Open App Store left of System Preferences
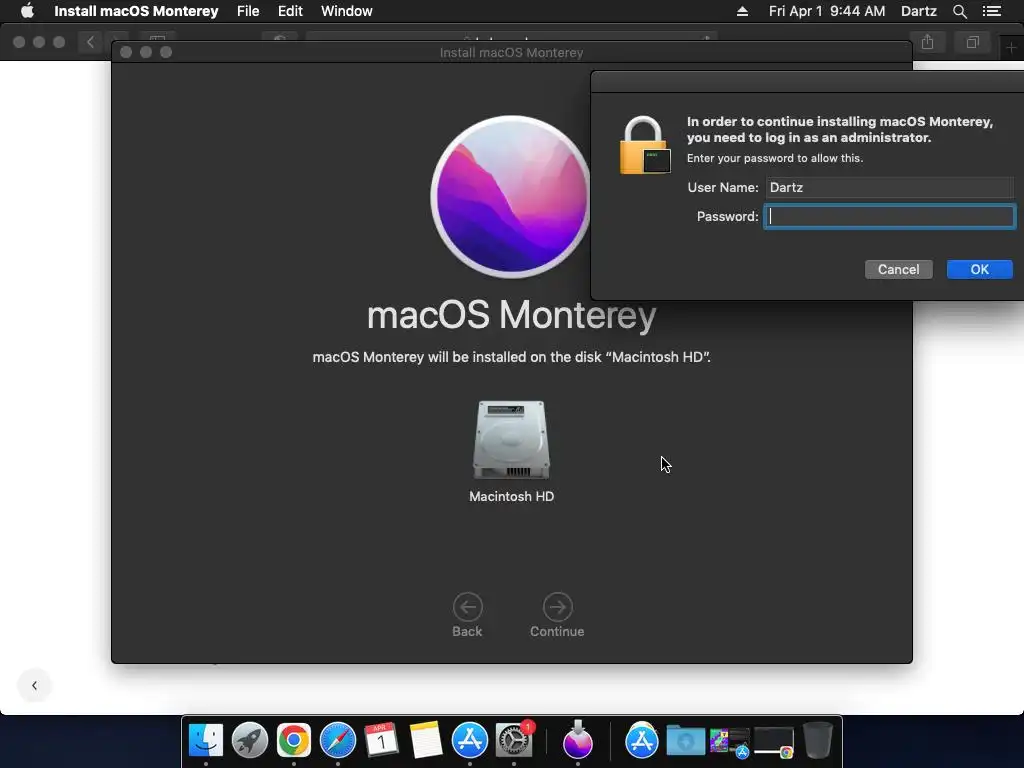 click(x=470, y=740)
